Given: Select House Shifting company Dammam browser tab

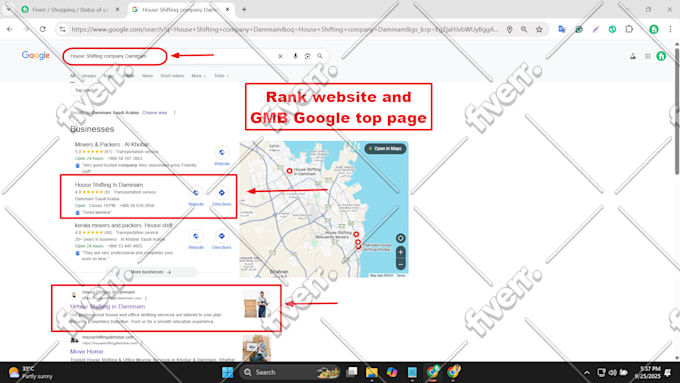Looking at the screenshot, I should pos(180,9).
